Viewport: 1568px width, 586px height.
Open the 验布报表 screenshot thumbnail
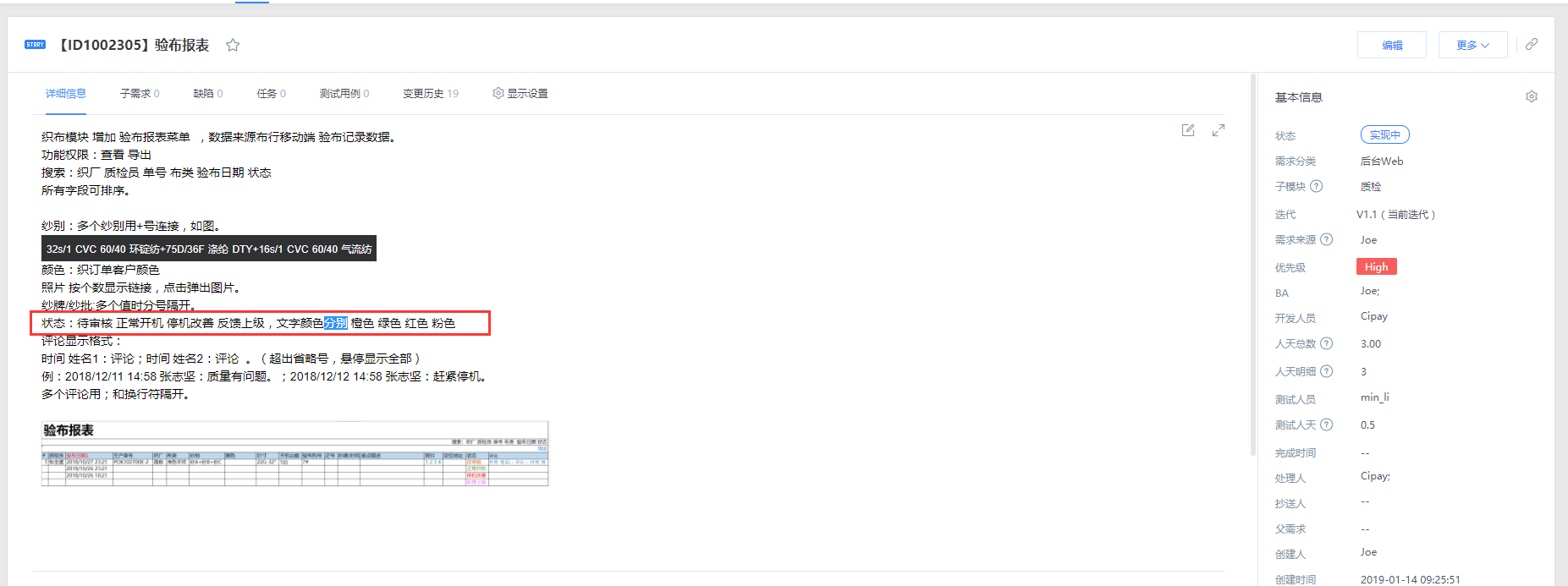tap(294, 453)
